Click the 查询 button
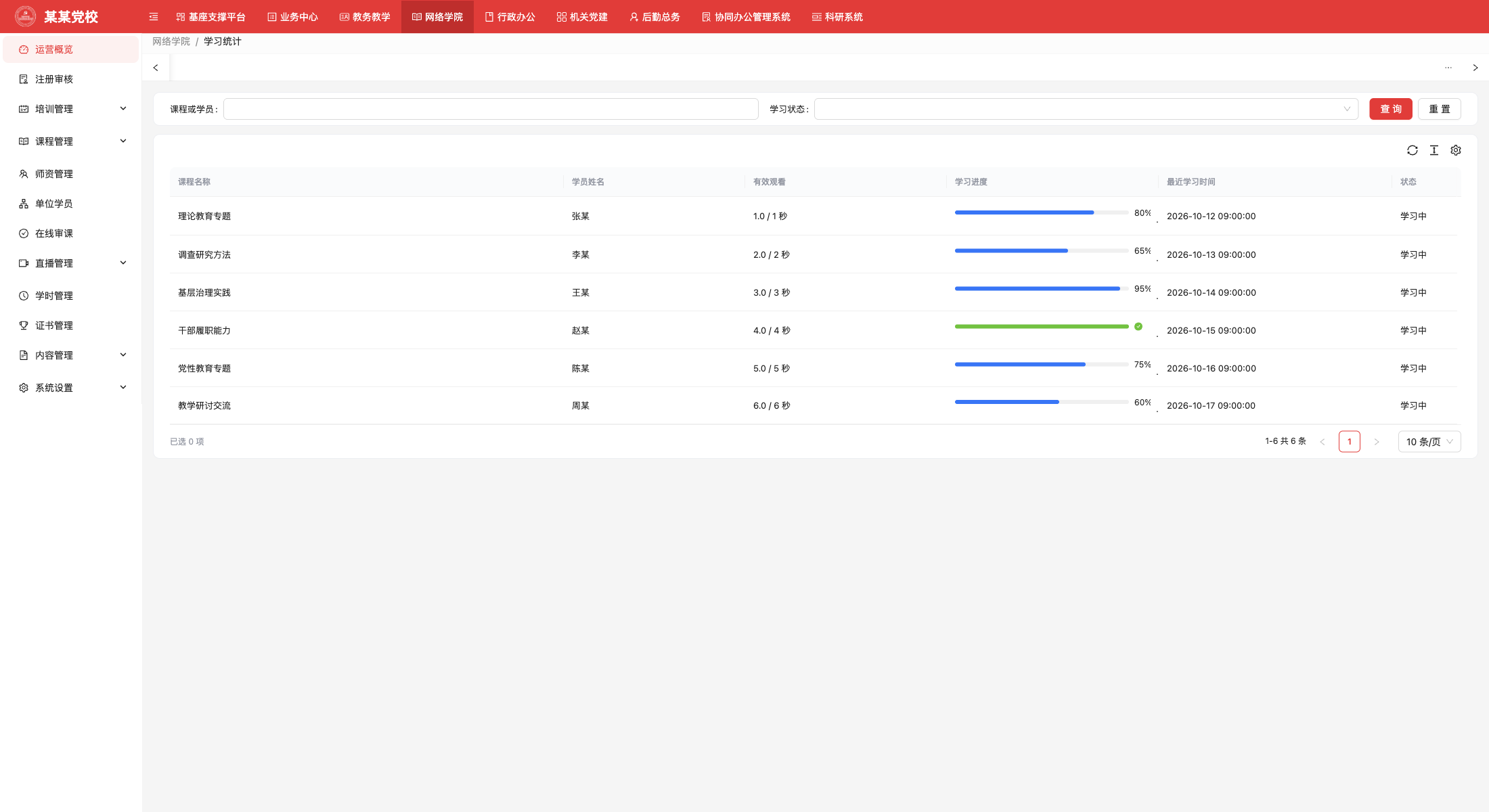This screenshot has width=1489, height=812. pyautogui.click(x=1390, y=109)
